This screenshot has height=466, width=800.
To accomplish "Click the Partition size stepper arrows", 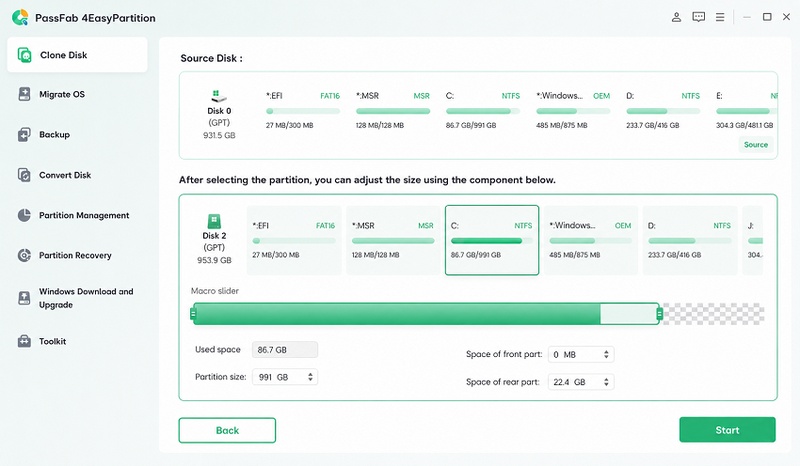I will tap(310, 377).
